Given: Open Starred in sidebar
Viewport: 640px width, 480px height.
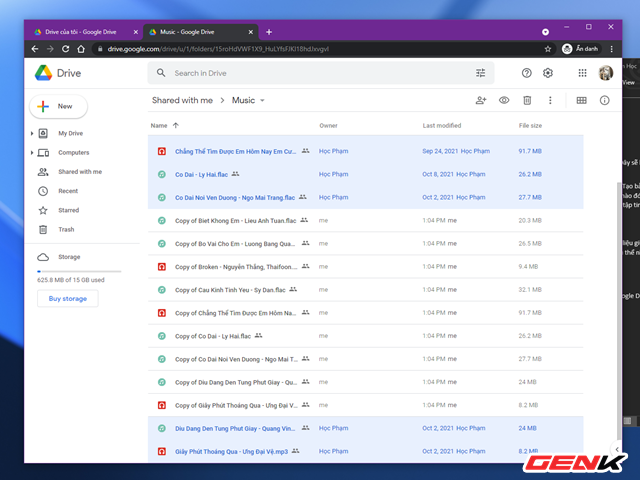Looking at the screenshot, I should click(x=69, y=210).
